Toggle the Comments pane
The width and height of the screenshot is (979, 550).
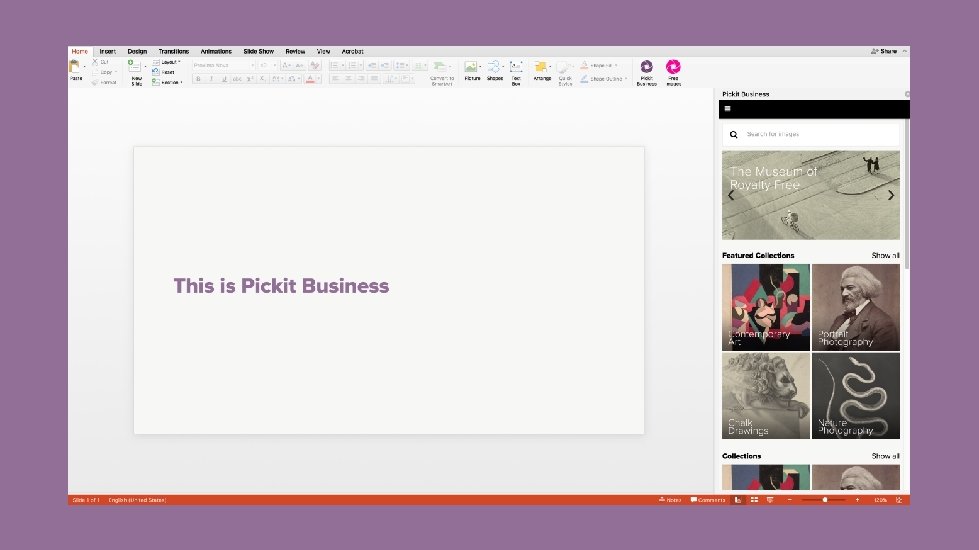(708, 500)
